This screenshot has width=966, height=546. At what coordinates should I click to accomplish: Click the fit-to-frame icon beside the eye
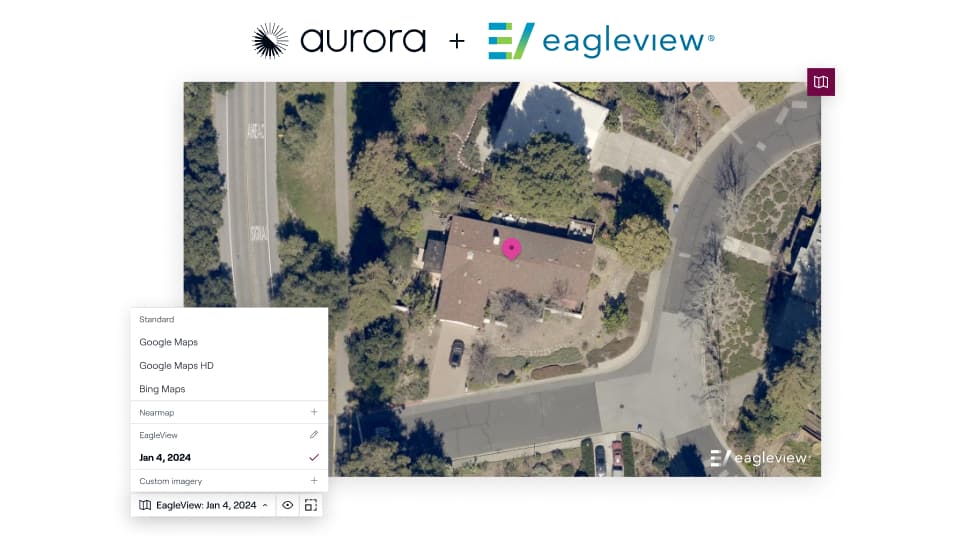[x=311, y=505]
